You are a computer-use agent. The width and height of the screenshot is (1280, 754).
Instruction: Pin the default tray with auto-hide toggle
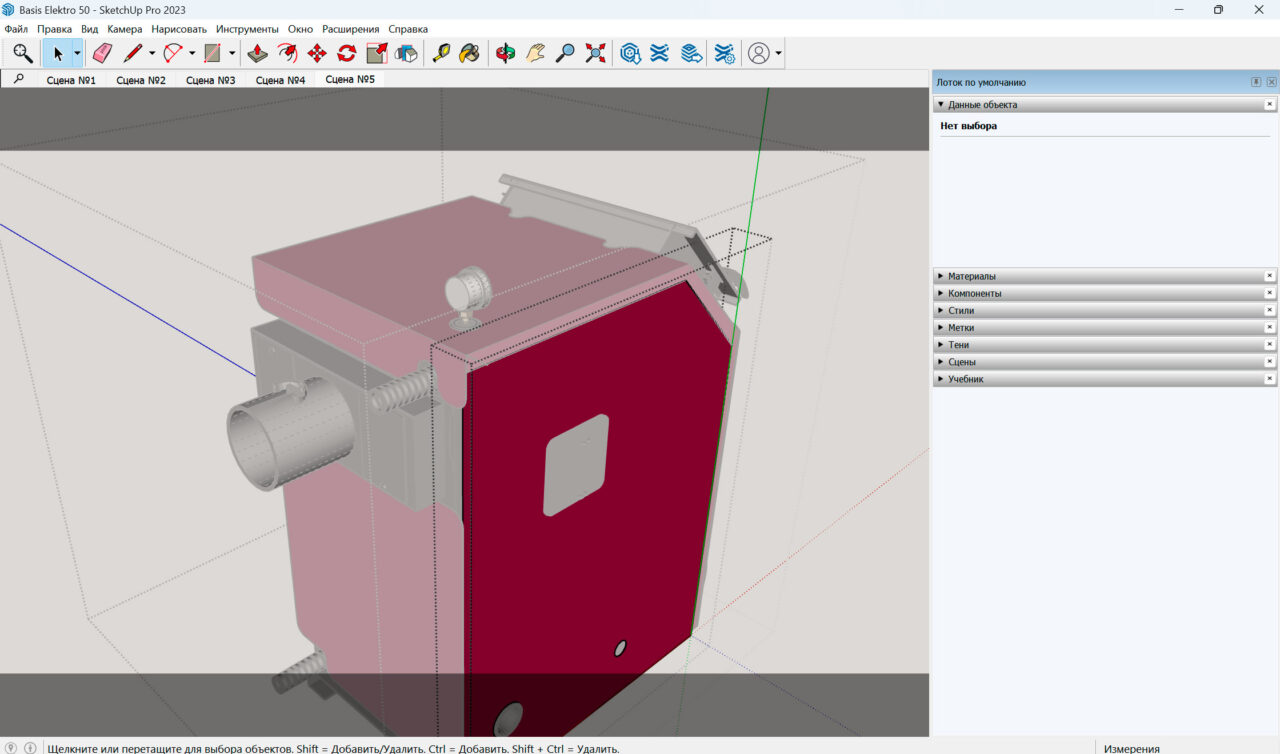[1256, 82]
